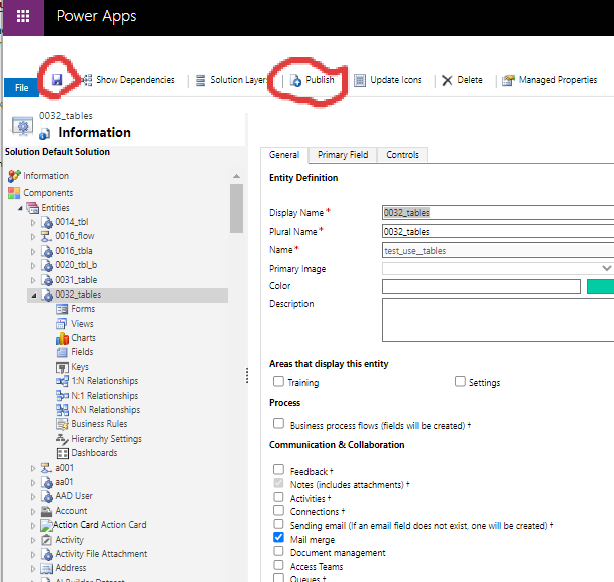Switch to the Primary Field tab
The height and width of the screenshot is (582, 614).
click(x=342, y=155)
